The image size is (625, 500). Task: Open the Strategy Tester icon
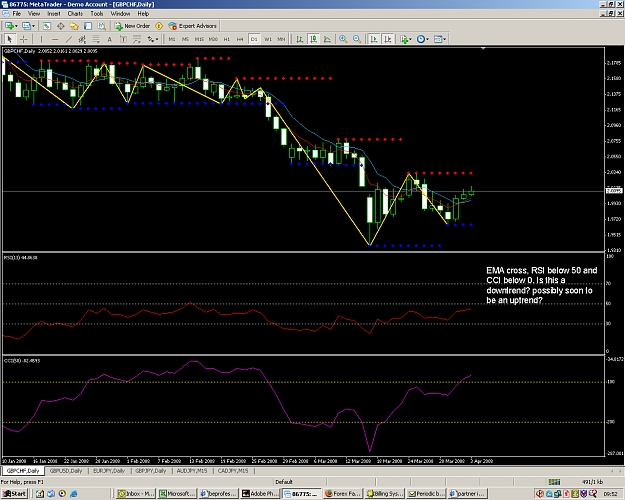[102, 26]
